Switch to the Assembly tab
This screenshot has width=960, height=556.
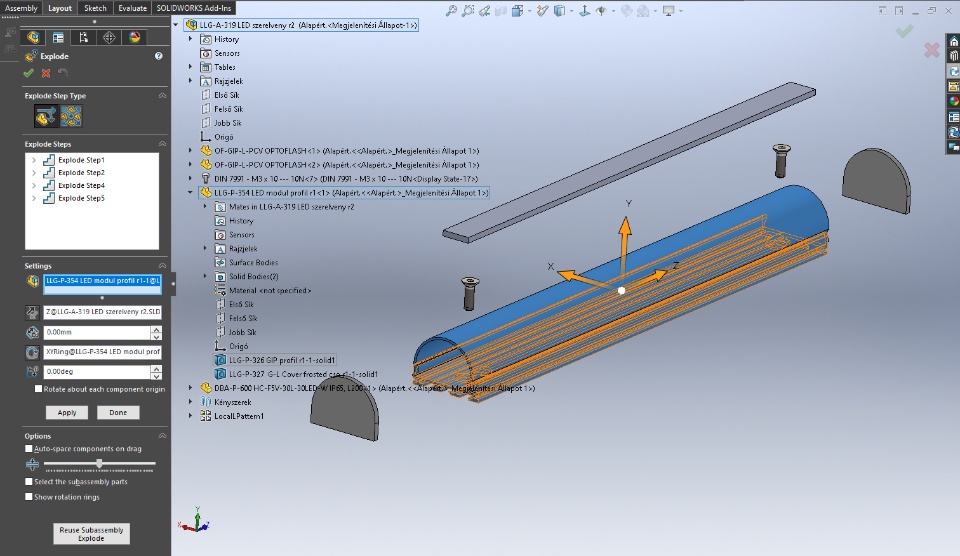(x=21, y=8)
